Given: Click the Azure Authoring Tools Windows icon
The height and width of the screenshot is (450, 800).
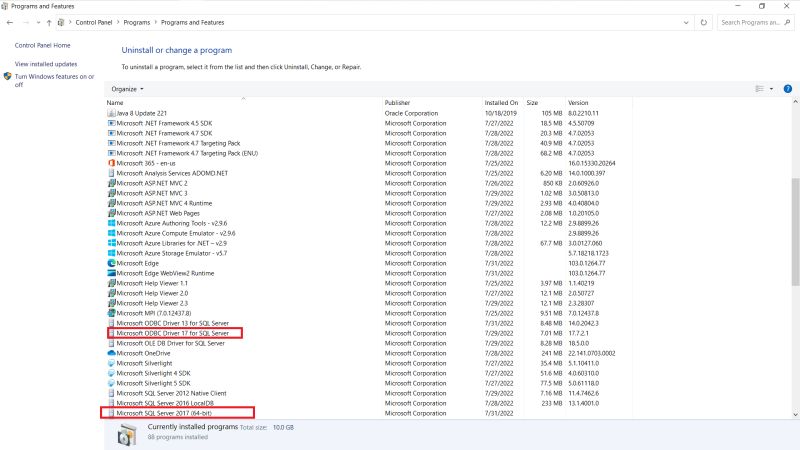Looking at the screenshot, I should [111, 223].
